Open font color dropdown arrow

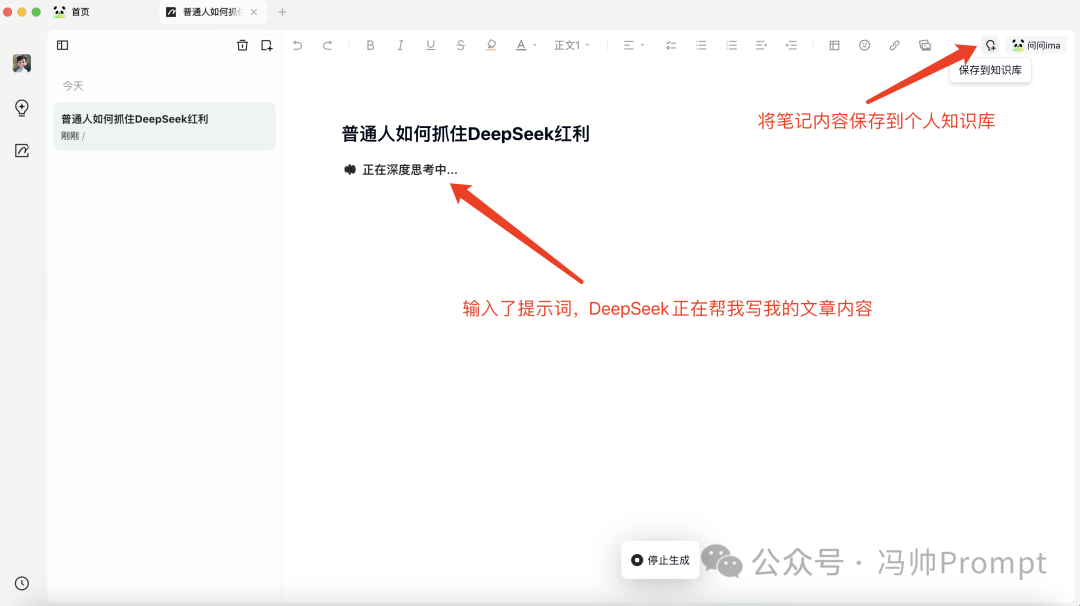pyautogui.click(x=535, y=45)
